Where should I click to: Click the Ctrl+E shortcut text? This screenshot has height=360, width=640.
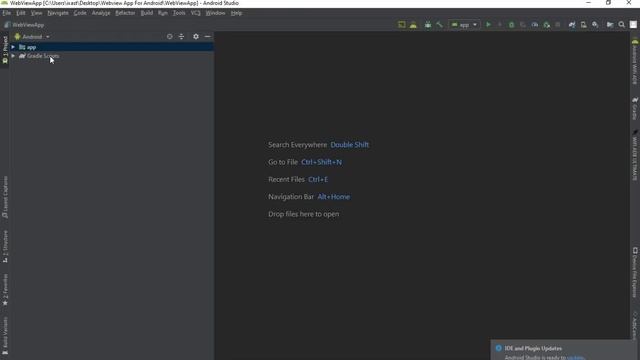pos(318,180)
